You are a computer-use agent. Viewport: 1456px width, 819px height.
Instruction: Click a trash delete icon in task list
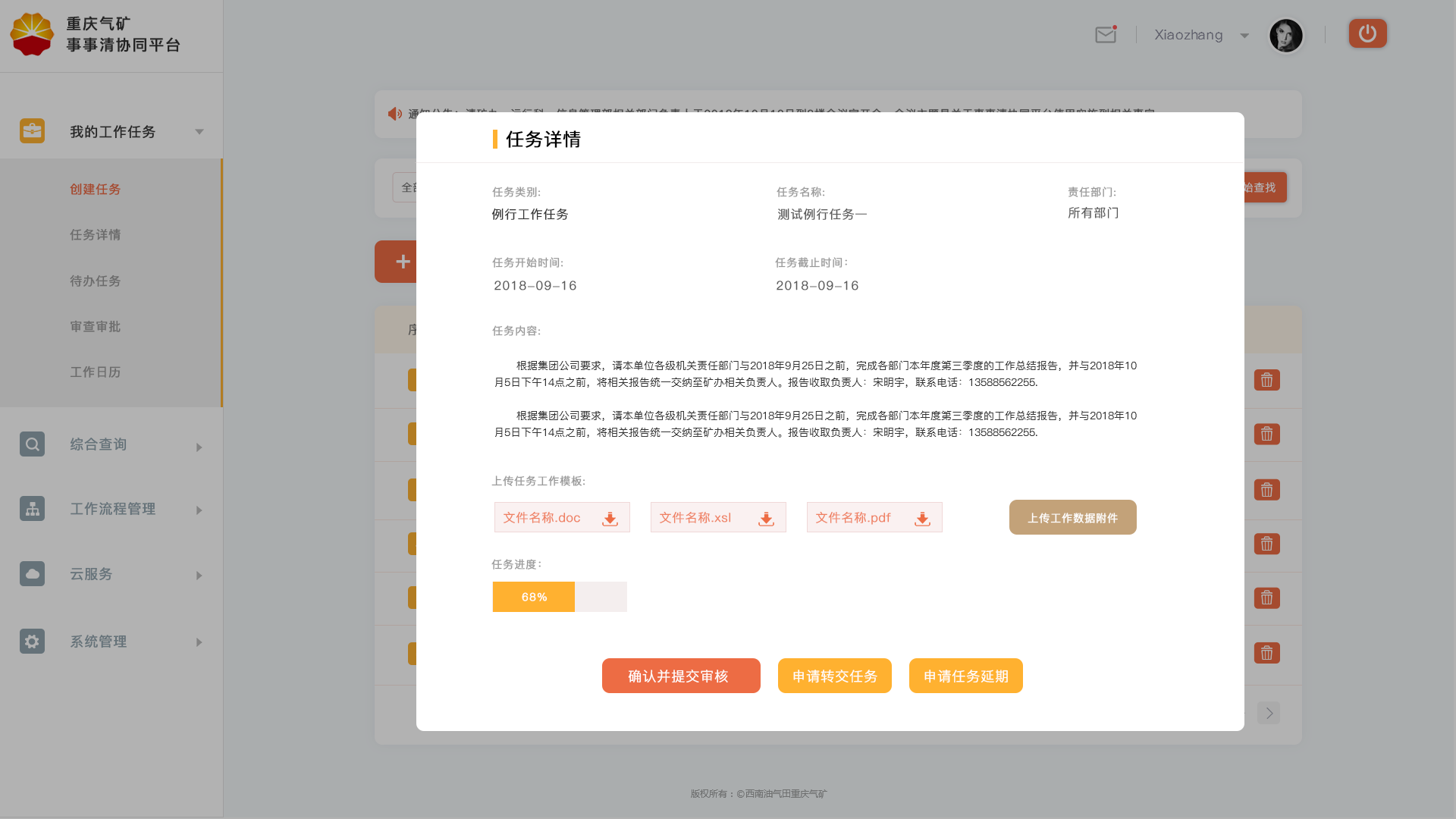pyautogui.click(x=1266, y=380)
